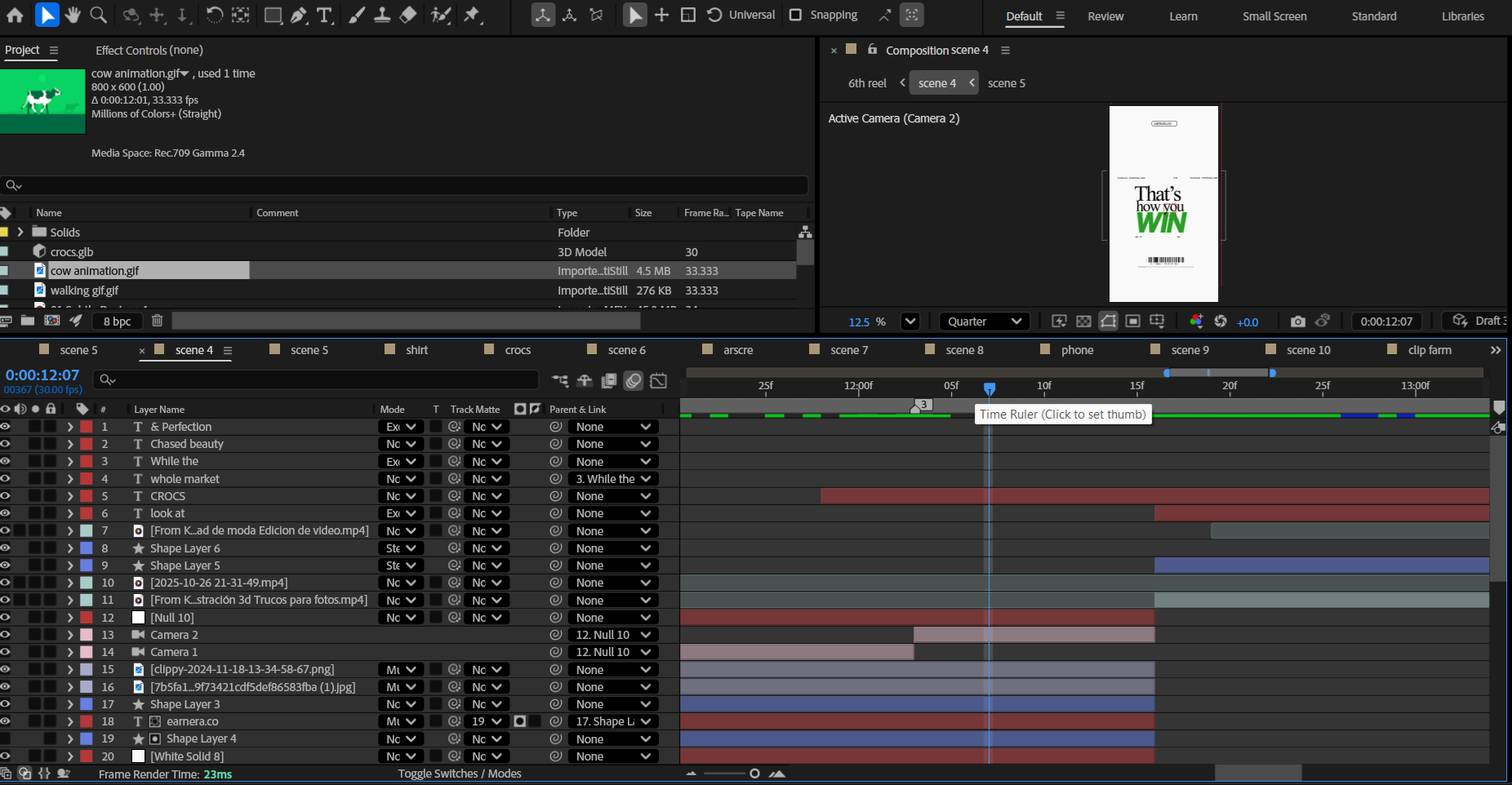Select the Zoom tool in toolbar

click(x=98, y=15)
